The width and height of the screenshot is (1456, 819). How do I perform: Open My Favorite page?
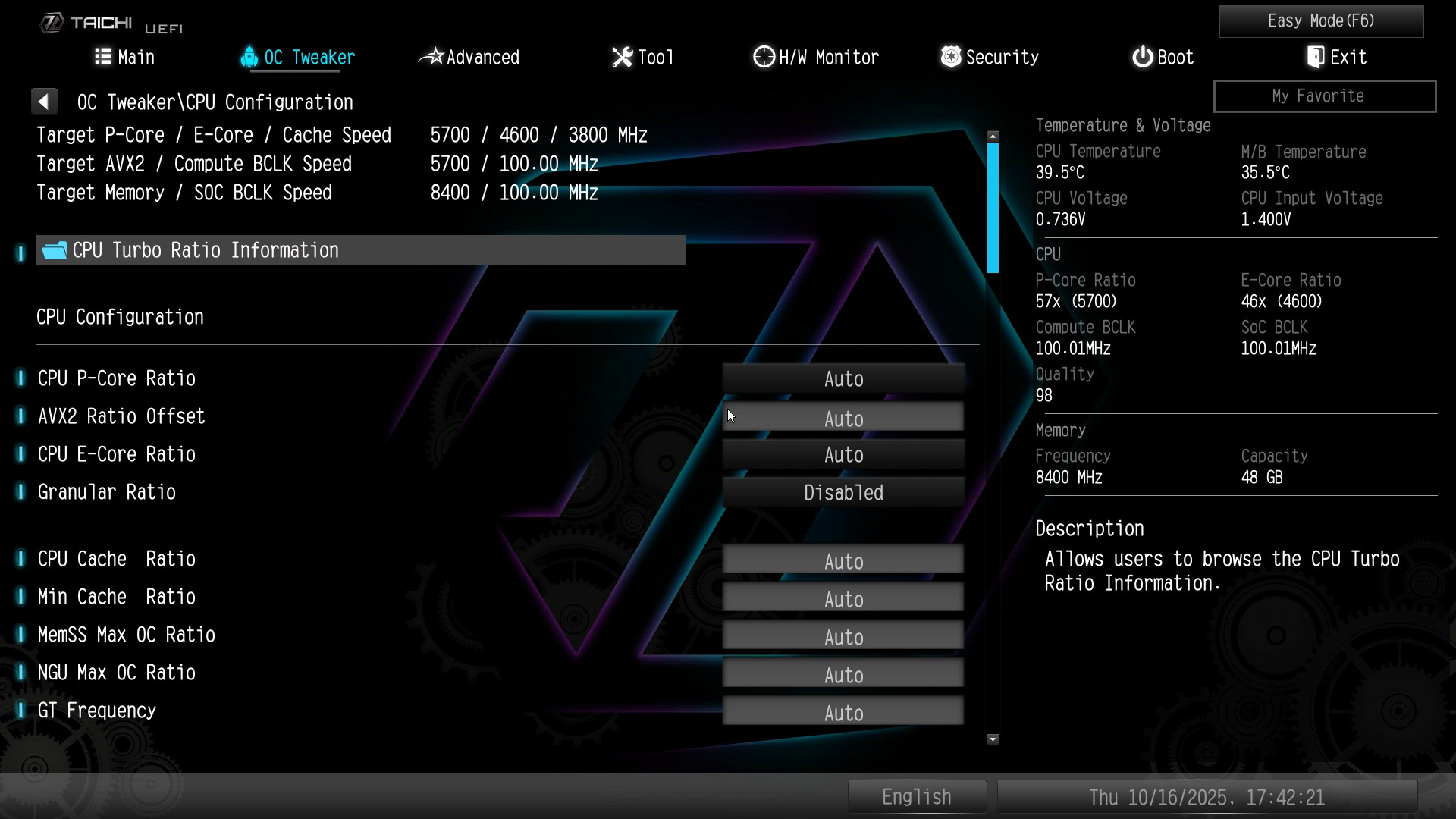click(x=1324, y=96)
